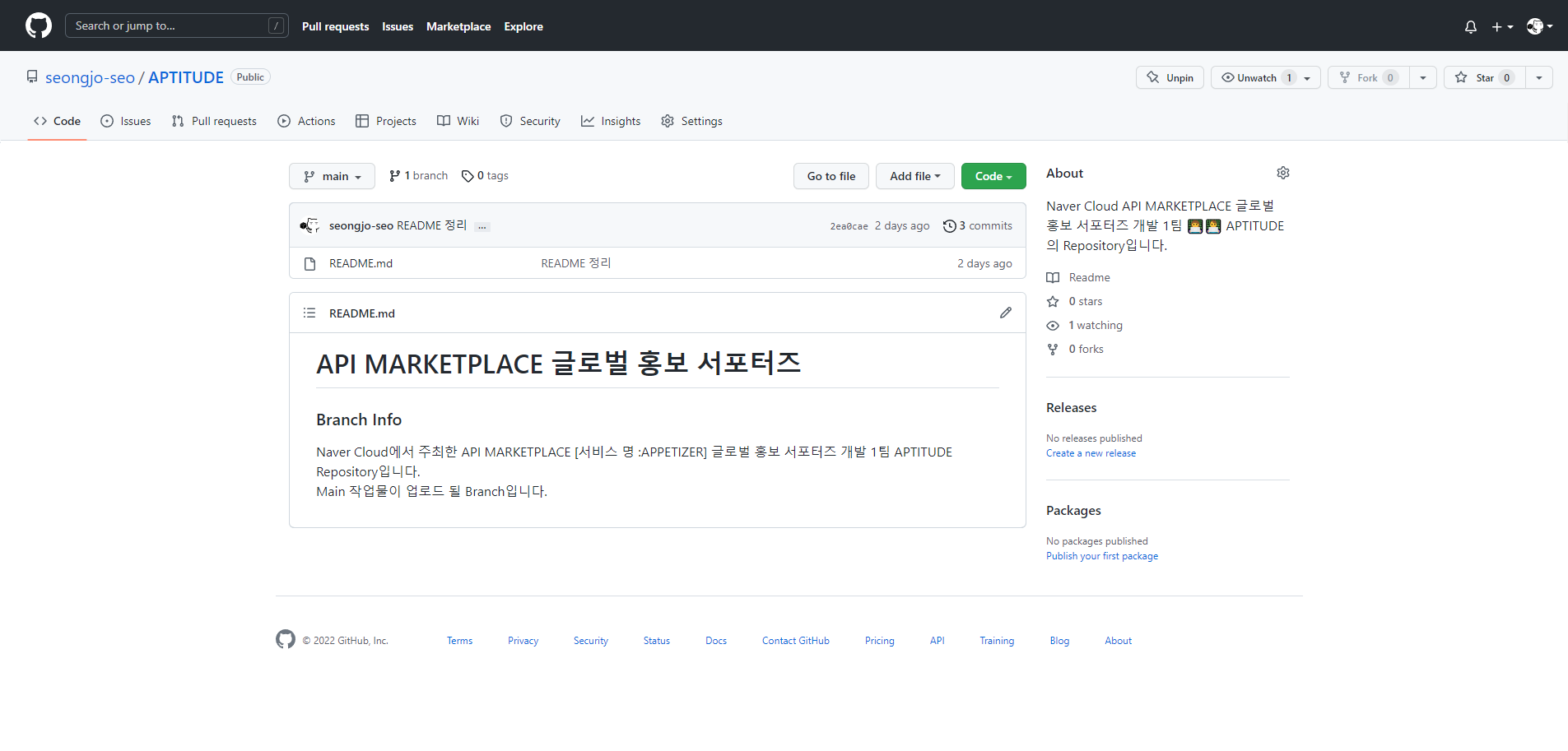Jump to Readme in About sidebar
Viewport: 1568px width, 751px height.
[x=1078, y=277]
